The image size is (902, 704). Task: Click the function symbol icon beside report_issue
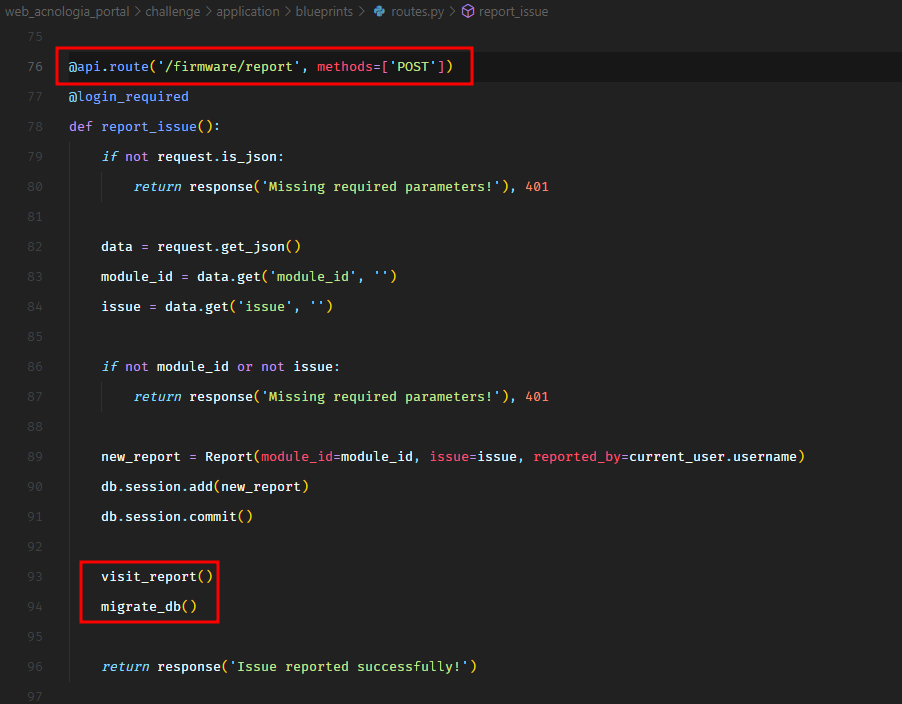tap(467, 12)
